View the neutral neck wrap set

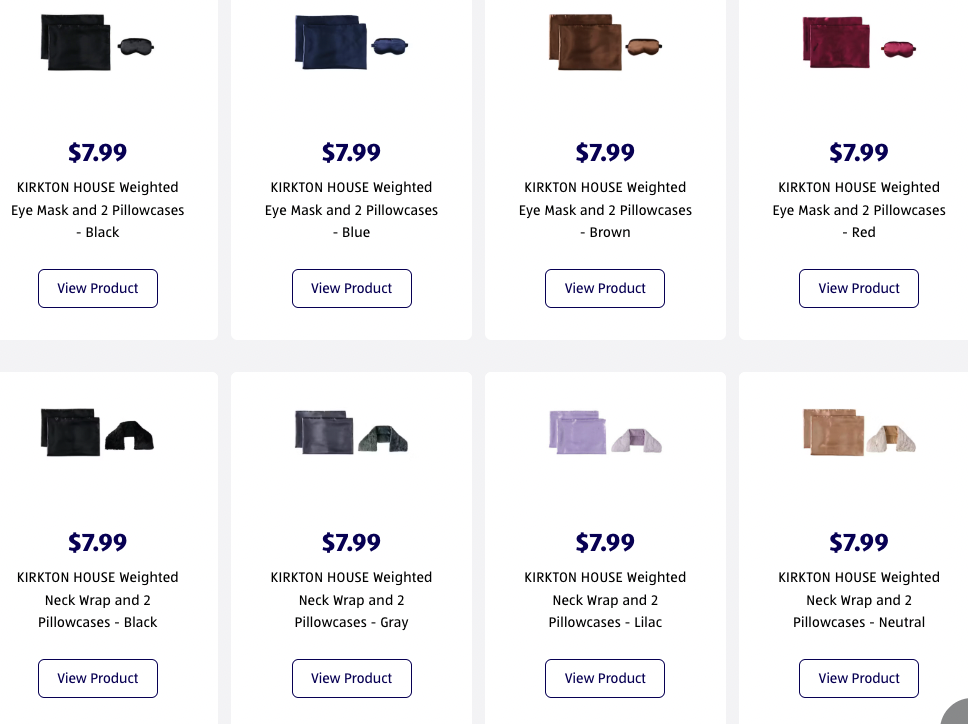tap(859, 678)
